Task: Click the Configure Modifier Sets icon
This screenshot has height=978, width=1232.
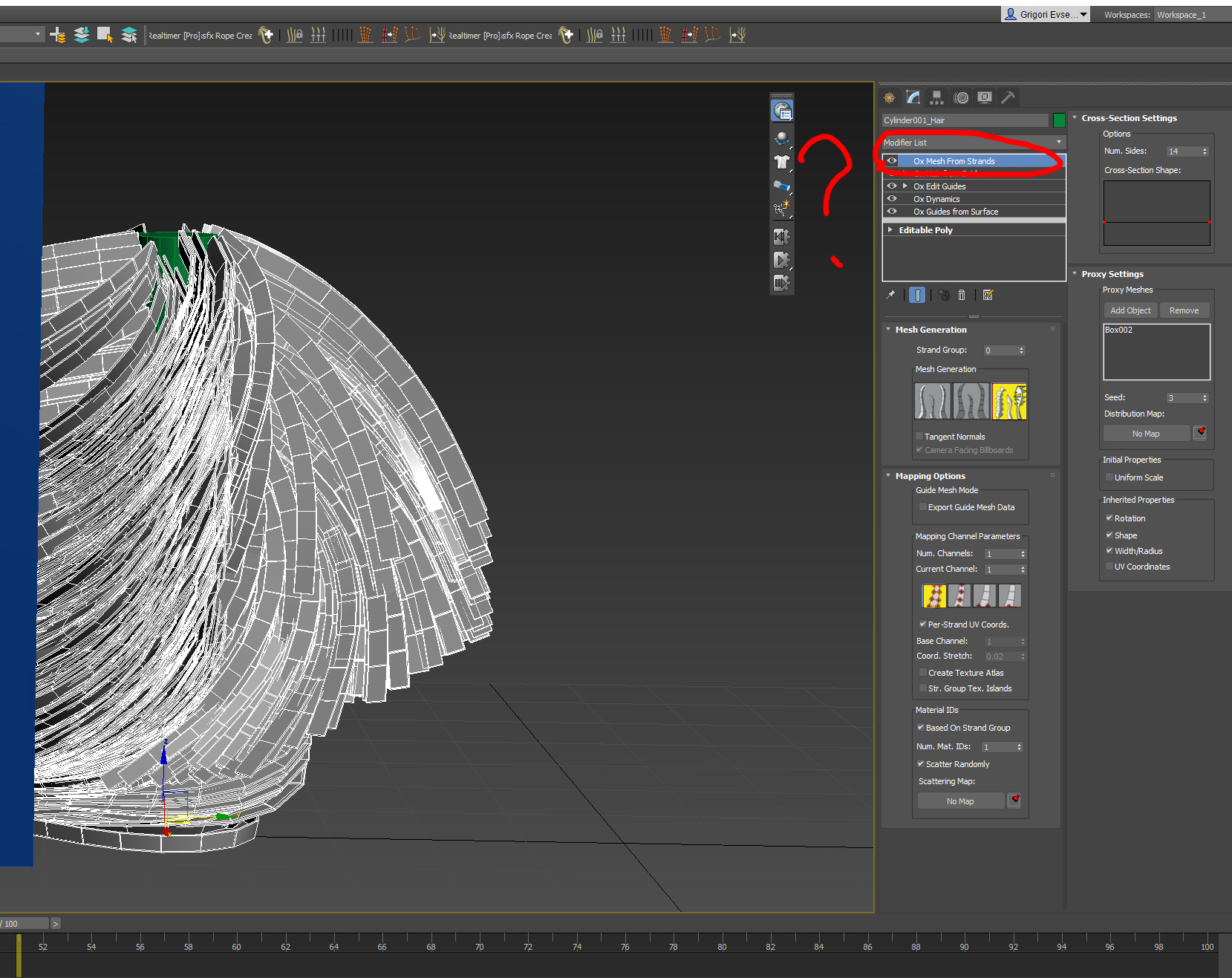Action: pyautogui.click(x=988, y=296)
